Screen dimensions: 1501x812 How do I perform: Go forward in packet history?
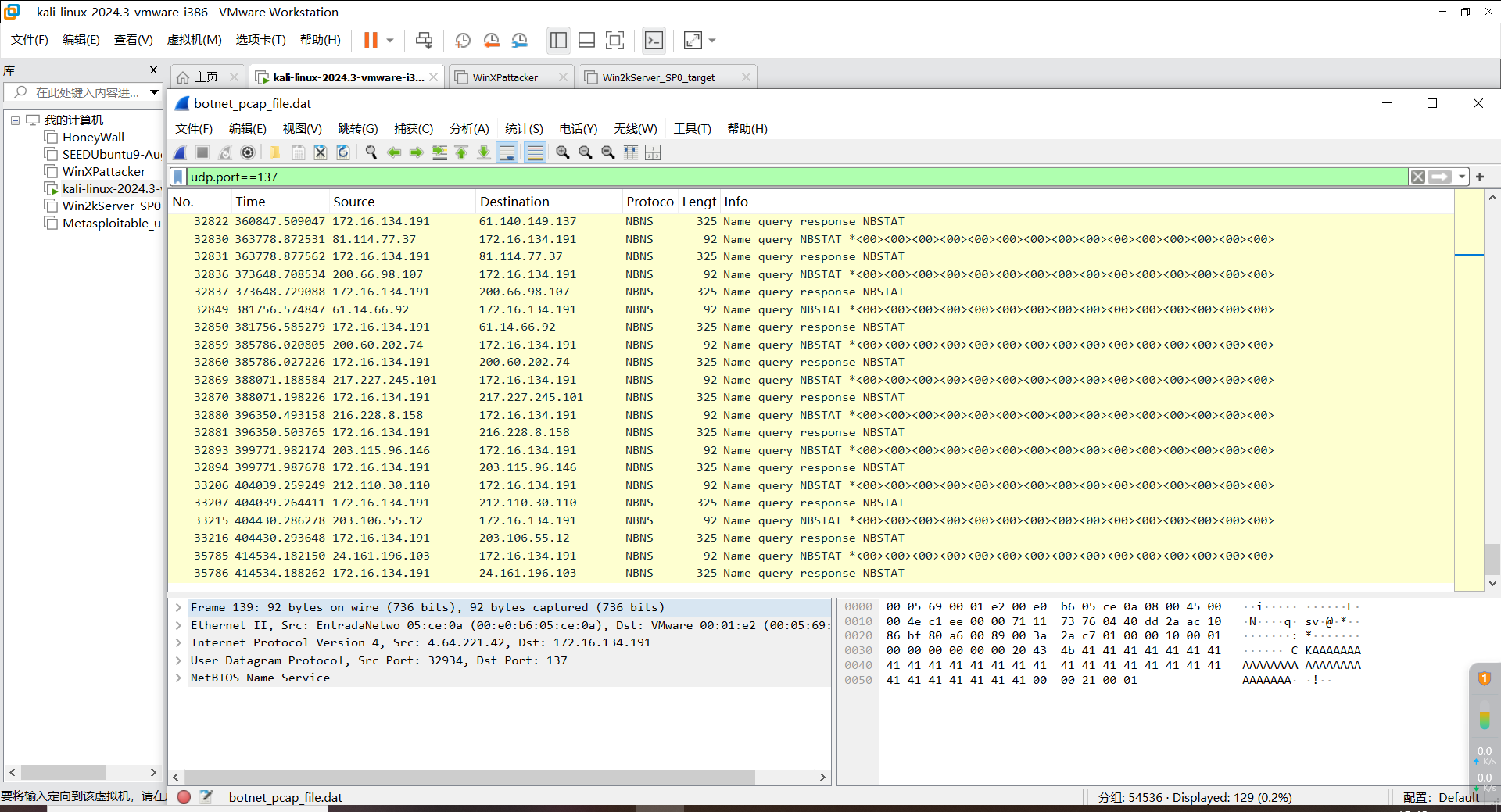click(417, 152)
